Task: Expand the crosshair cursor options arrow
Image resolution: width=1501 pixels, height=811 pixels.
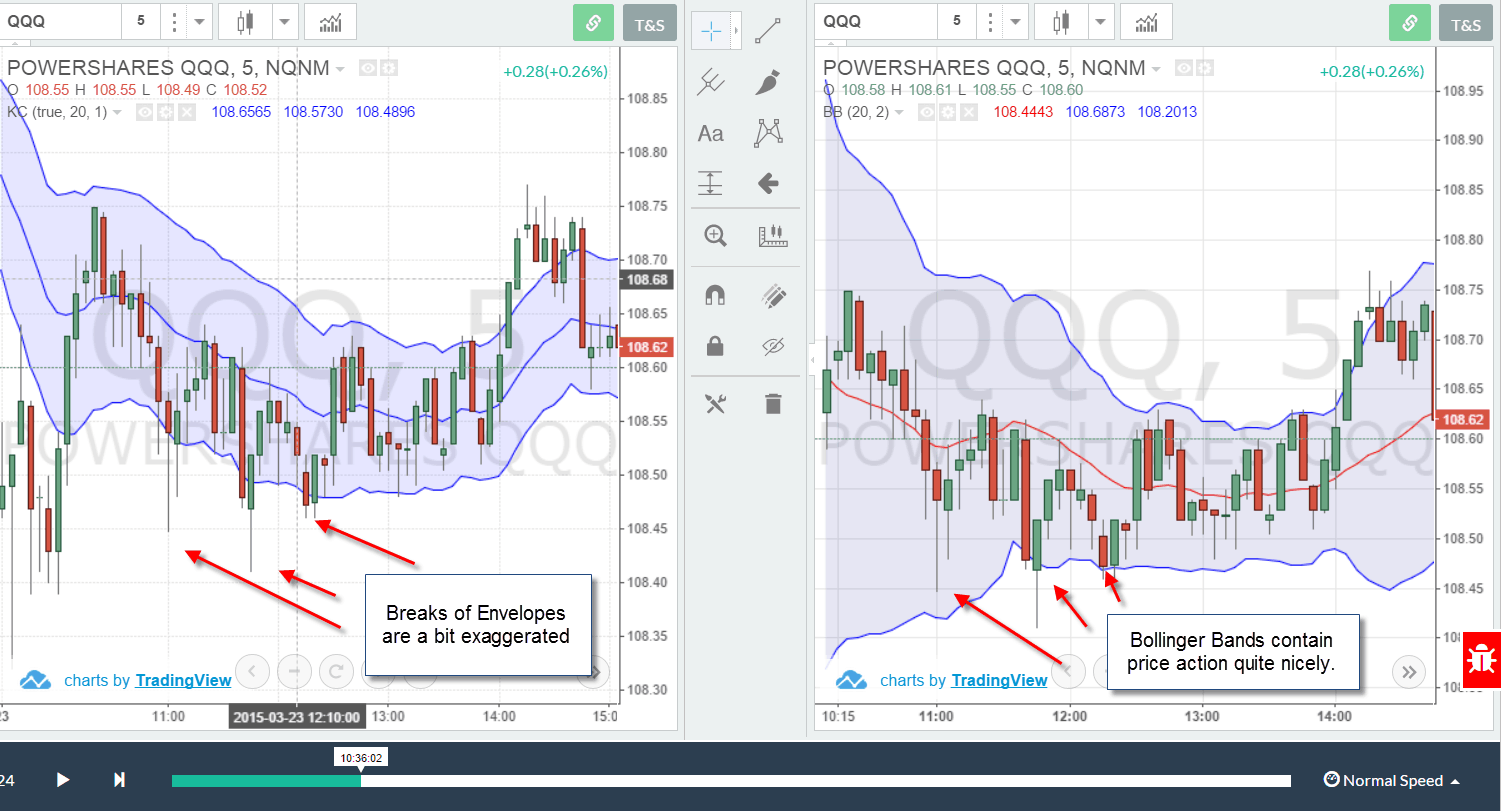Action: tap(737, 31)
